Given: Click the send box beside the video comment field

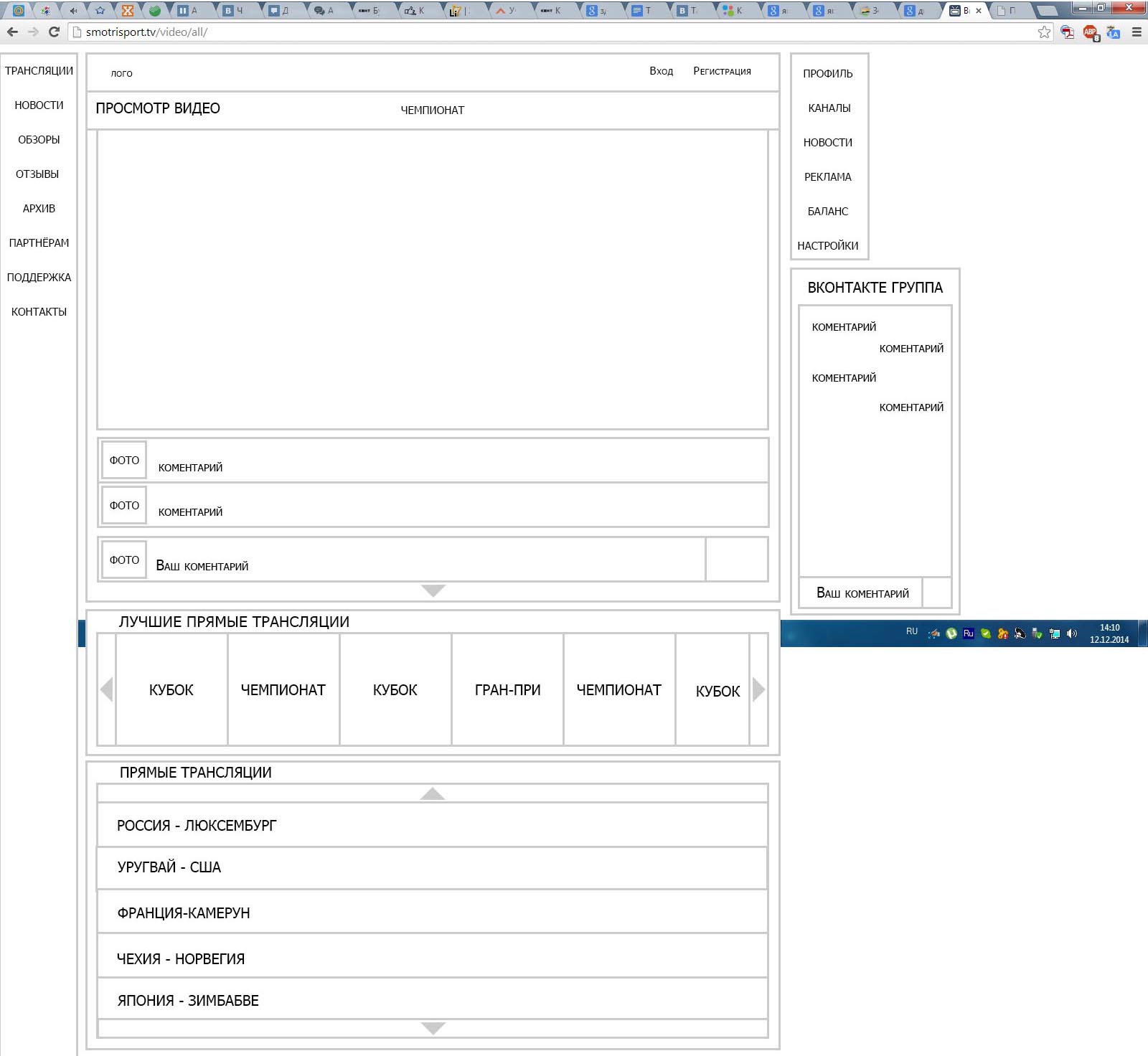Looking at the screenshot, I should click(x=737, y=560).
